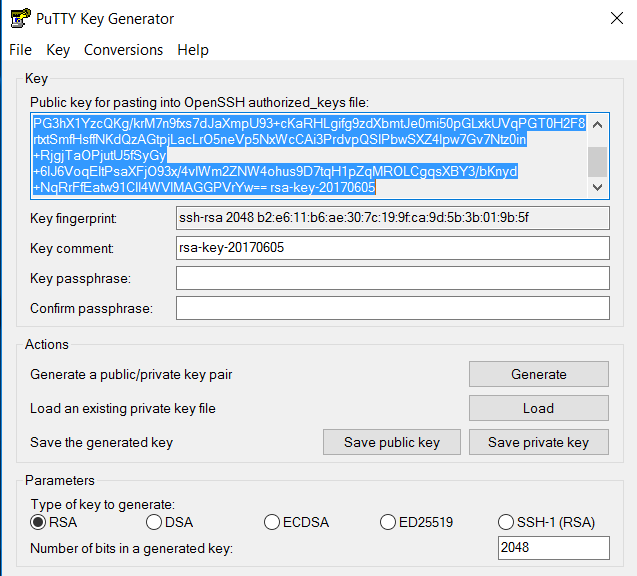Open the Help menu

[x=193, y=50]
